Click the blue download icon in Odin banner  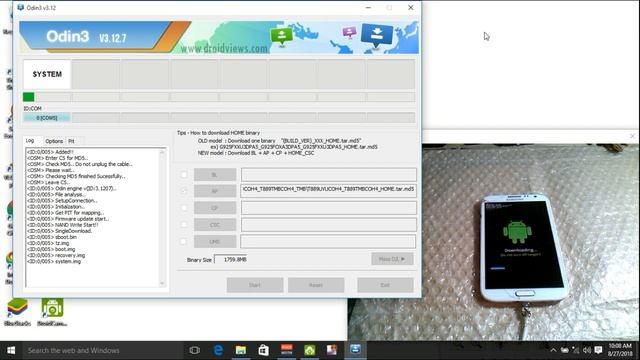tap(377, 36)
